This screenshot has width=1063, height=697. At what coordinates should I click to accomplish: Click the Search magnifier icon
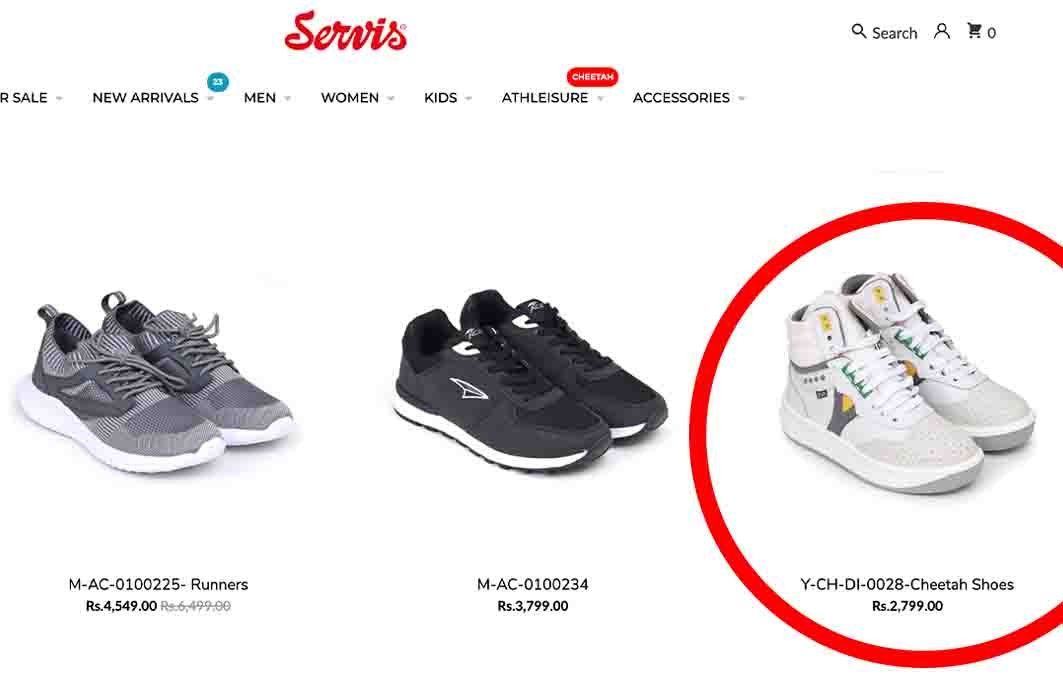coord(859,31)
